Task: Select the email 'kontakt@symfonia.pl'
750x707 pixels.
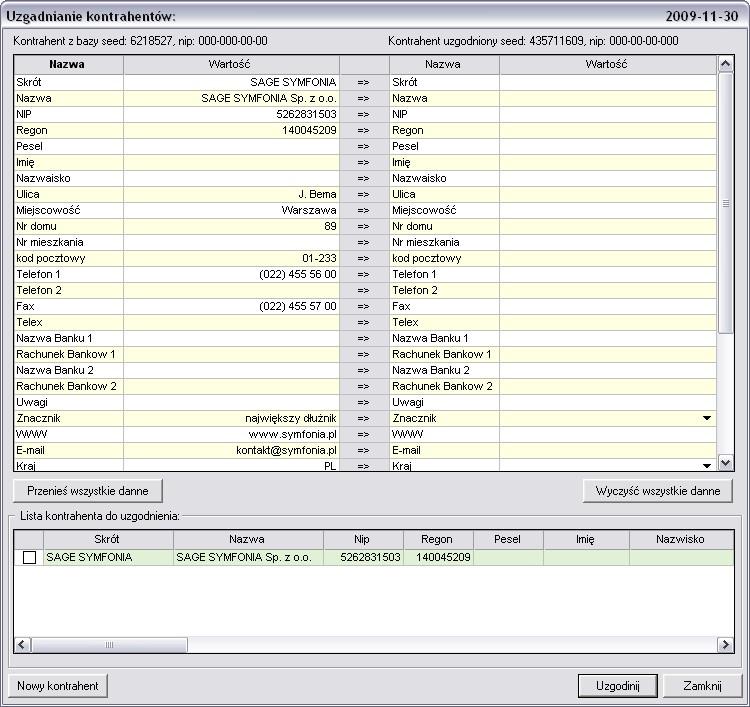Action: coord(286,450)
